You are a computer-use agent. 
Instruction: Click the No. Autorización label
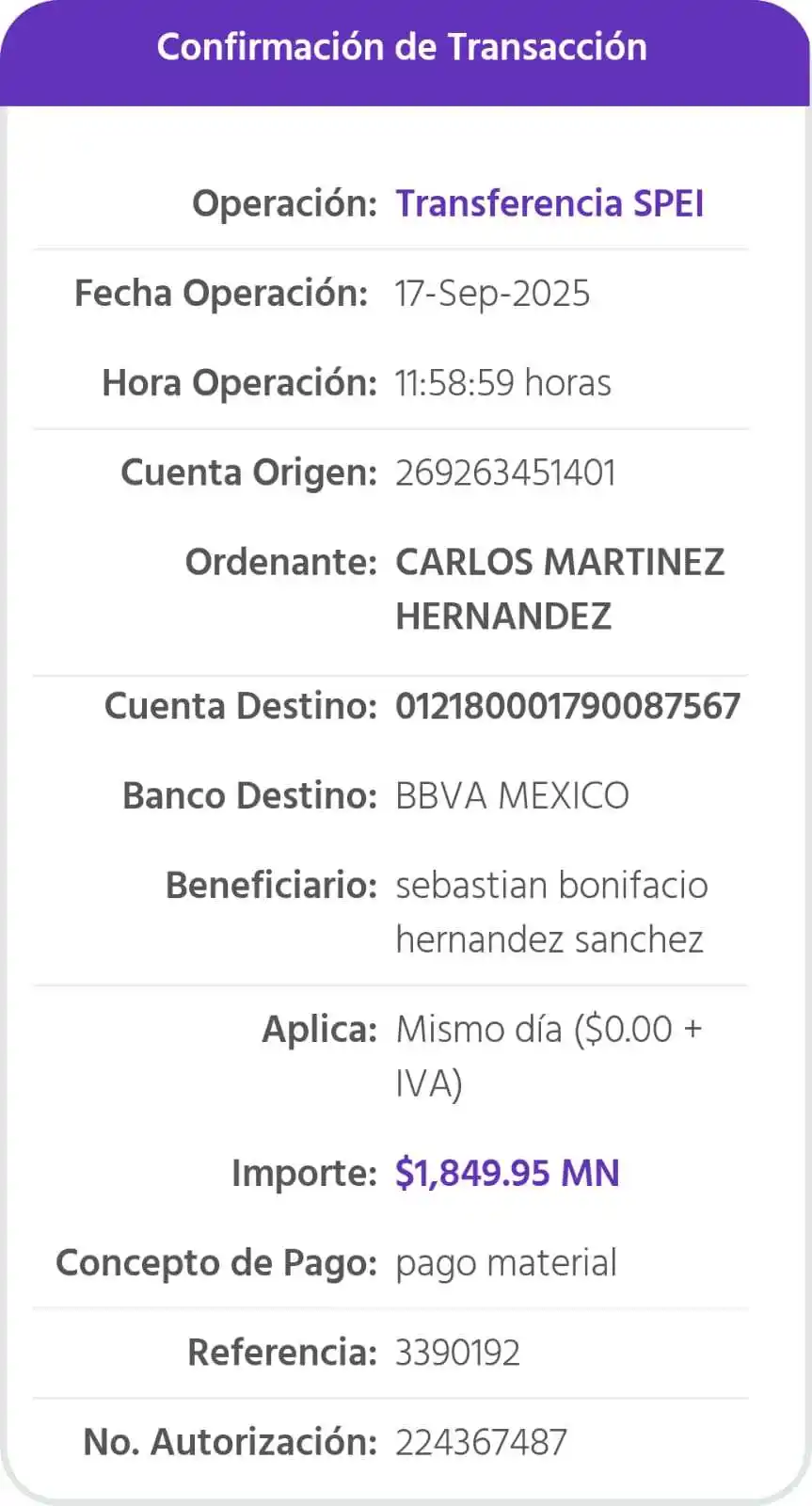tap(230, 1442)
